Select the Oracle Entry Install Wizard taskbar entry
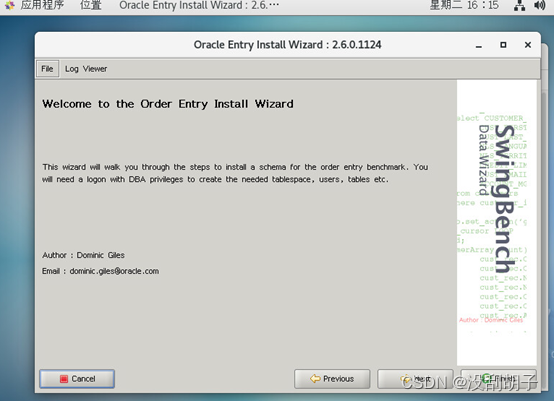554x401 pixels. 199,5
